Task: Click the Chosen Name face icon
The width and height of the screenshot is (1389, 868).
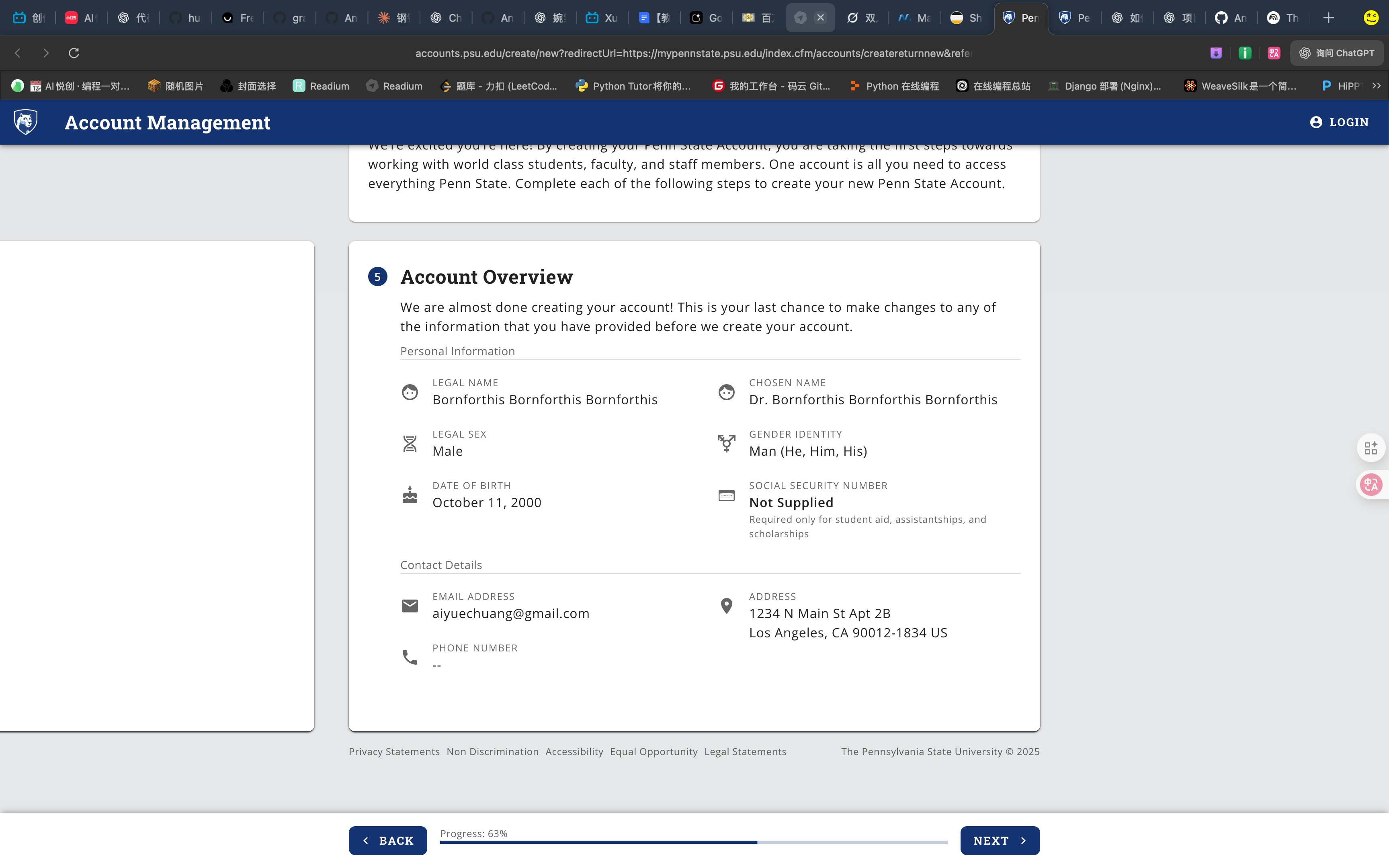Action: [x=727, y=392]
